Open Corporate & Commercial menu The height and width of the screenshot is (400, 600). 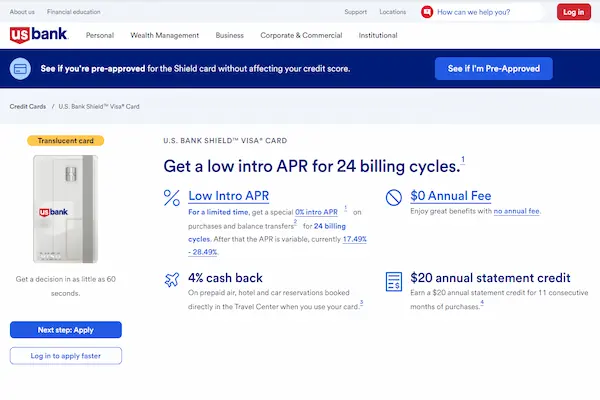pos(301,35)
